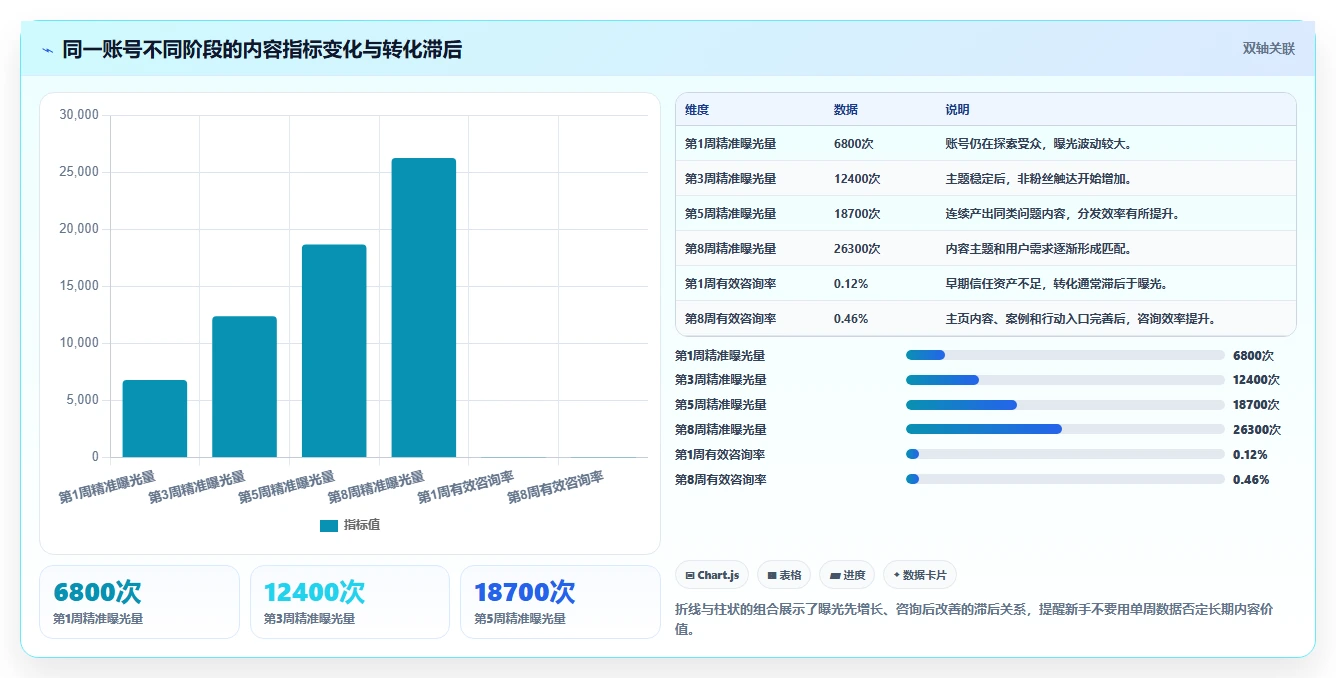Click description 账号仍在探索受众，曝光波动较大。
1336x678 pixels.
pyautogui.click(x=1039, y=144)
